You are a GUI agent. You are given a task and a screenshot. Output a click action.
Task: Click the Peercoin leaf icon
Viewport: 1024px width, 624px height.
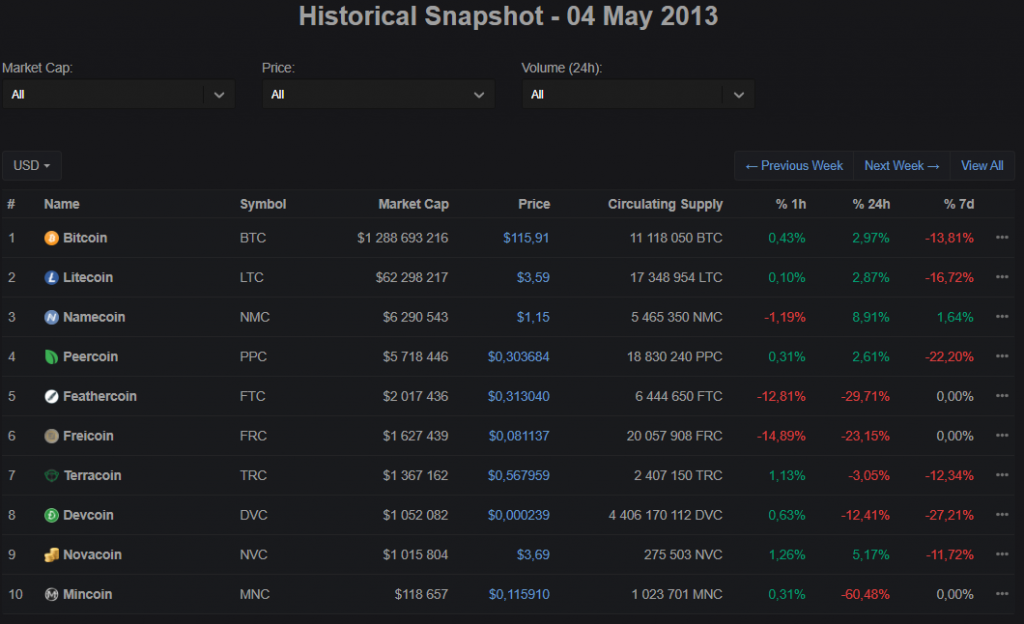click(50, 356)
